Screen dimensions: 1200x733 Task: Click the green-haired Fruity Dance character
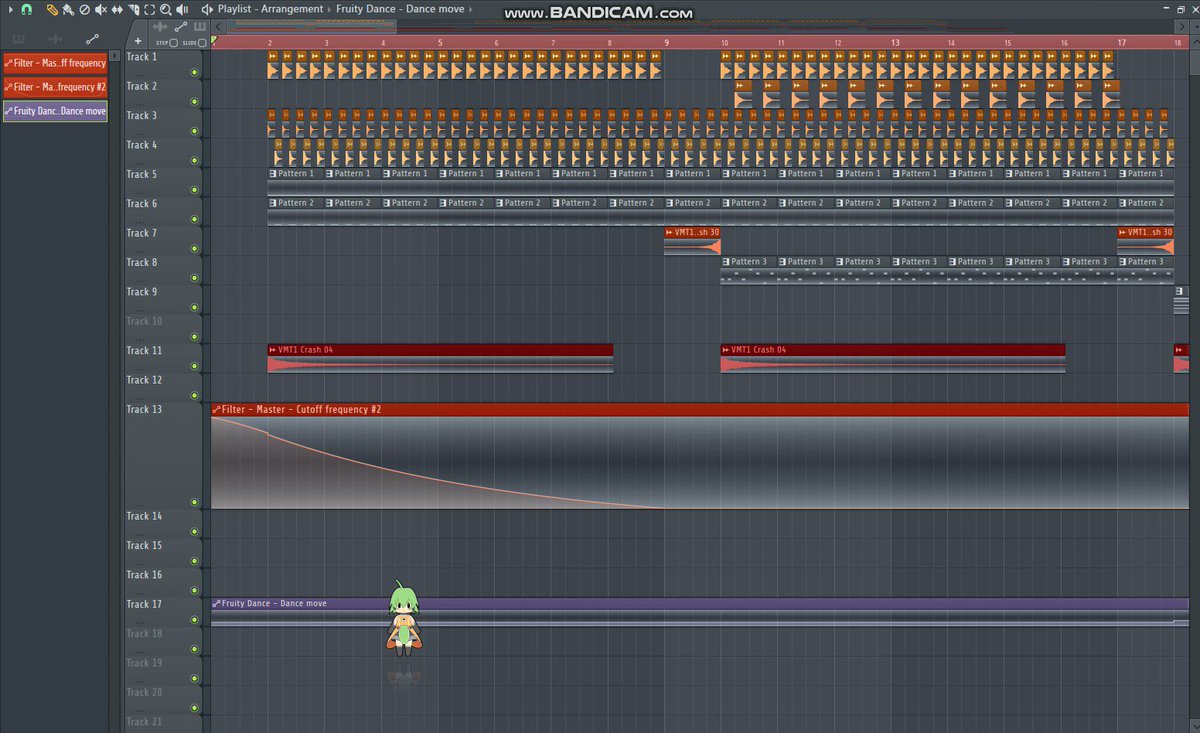403,618
